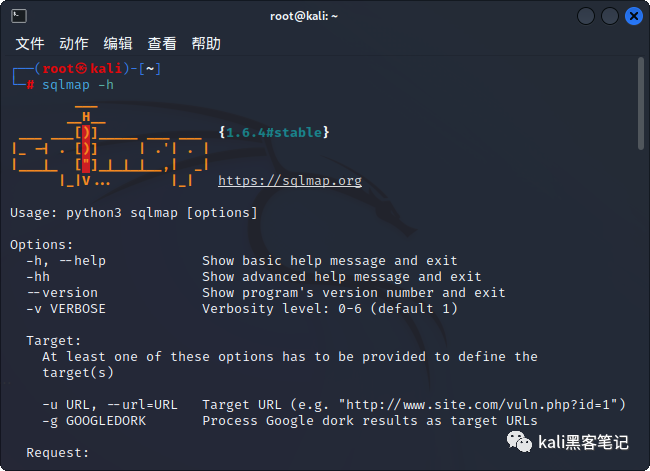
Task: Click the terminal icon in the title bar
Action: click(x=19, y=16)
